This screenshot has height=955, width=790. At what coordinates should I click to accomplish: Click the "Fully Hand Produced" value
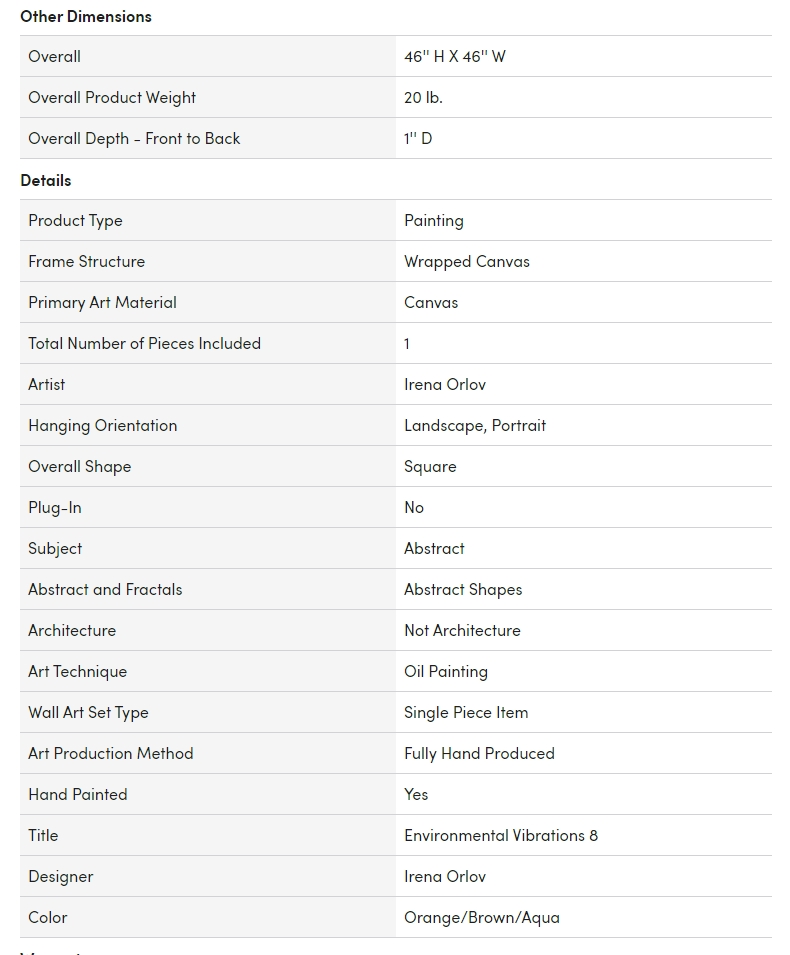(x=479, y=753)
